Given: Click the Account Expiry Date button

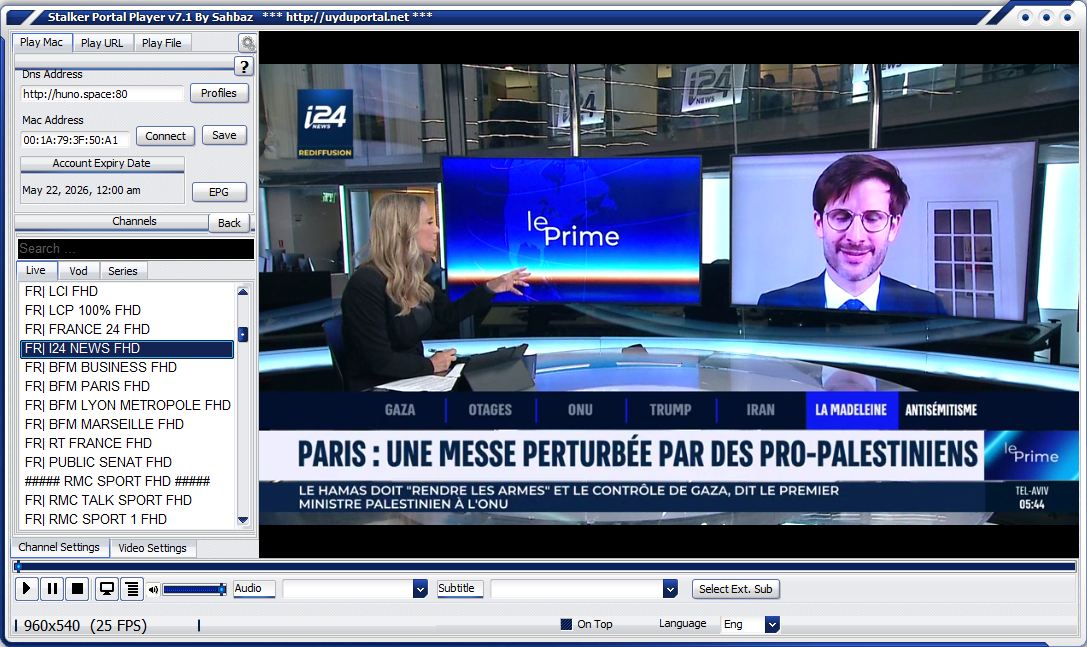Looking at the screenshot, I should 102,164.
